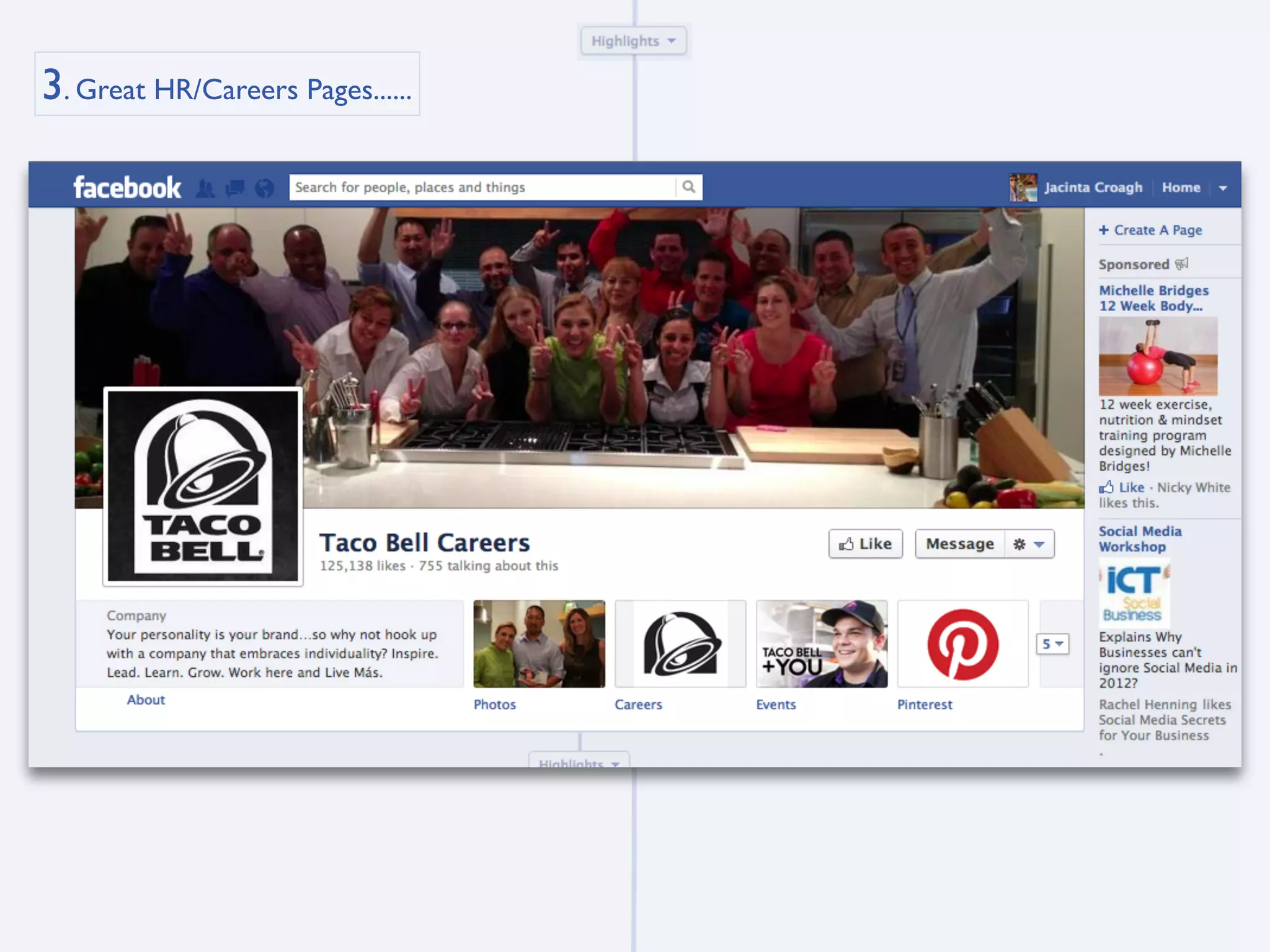The height and width of the screenshot is (952, 1270).
Task: Click the Events label
Action: tap(776, 705)
